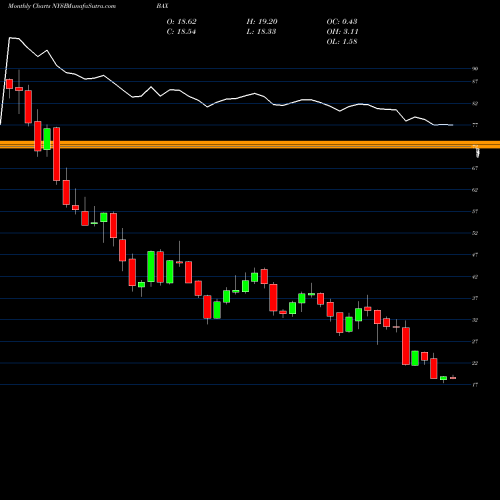500x500 pixels.
Task: Select the high value 'H: 19.20'
Action: pos(262,22)
